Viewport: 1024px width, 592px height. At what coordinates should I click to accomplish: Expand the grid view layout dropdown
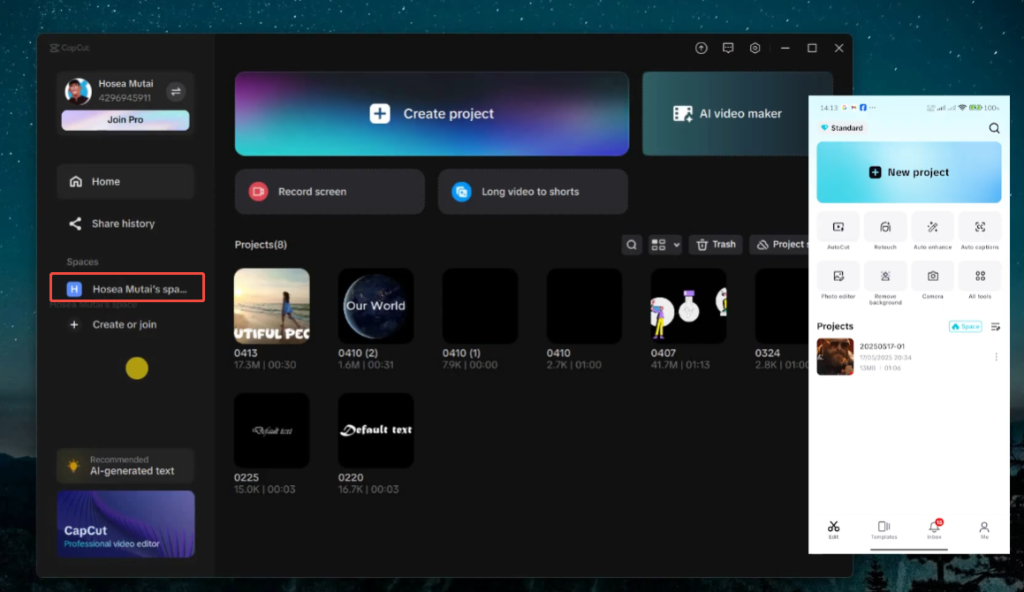pyautogui.click(x=665, y=245)
